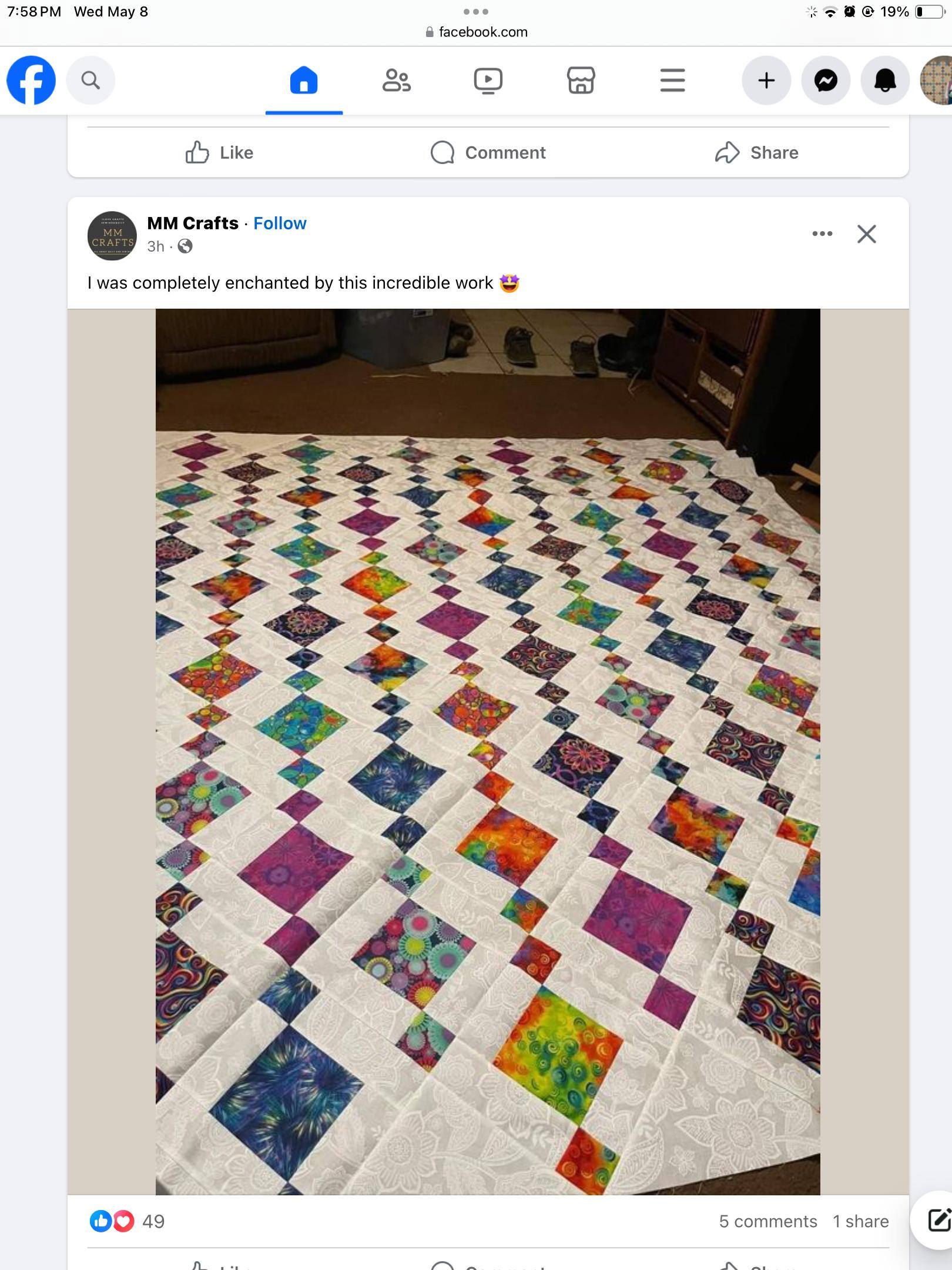
Task: Show notifications with the bell icon
Action: 885,81
